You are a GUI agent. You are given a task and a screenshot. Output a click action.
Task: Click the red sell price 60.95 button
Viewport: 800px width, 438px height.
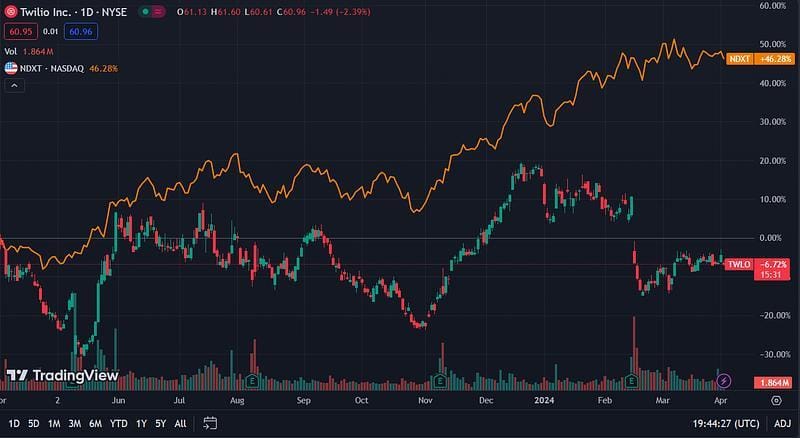click(20, 31)
